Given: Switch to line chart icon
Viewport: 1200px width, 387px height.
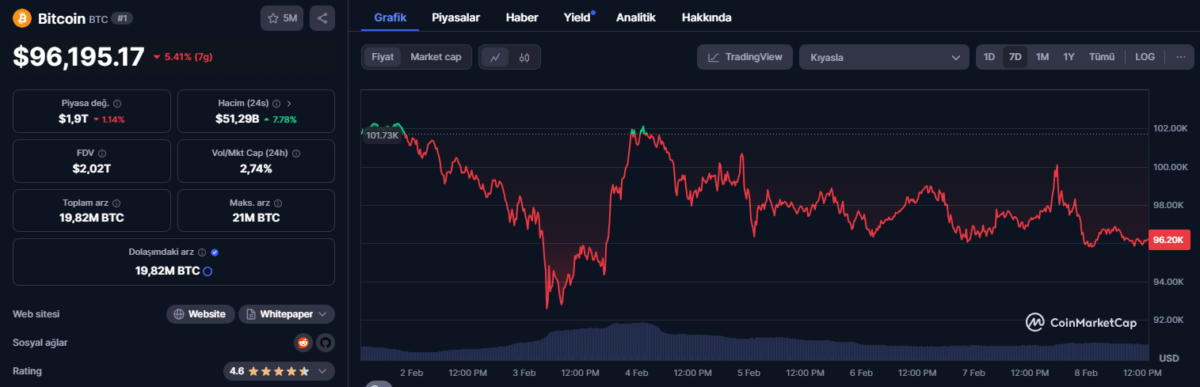Looking at the screenshot, I should coord(495,57).
